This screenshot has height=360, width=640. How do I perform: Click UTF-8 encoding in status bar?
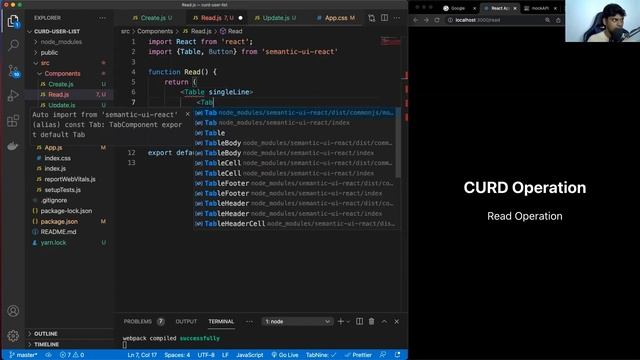coord(206,355)
